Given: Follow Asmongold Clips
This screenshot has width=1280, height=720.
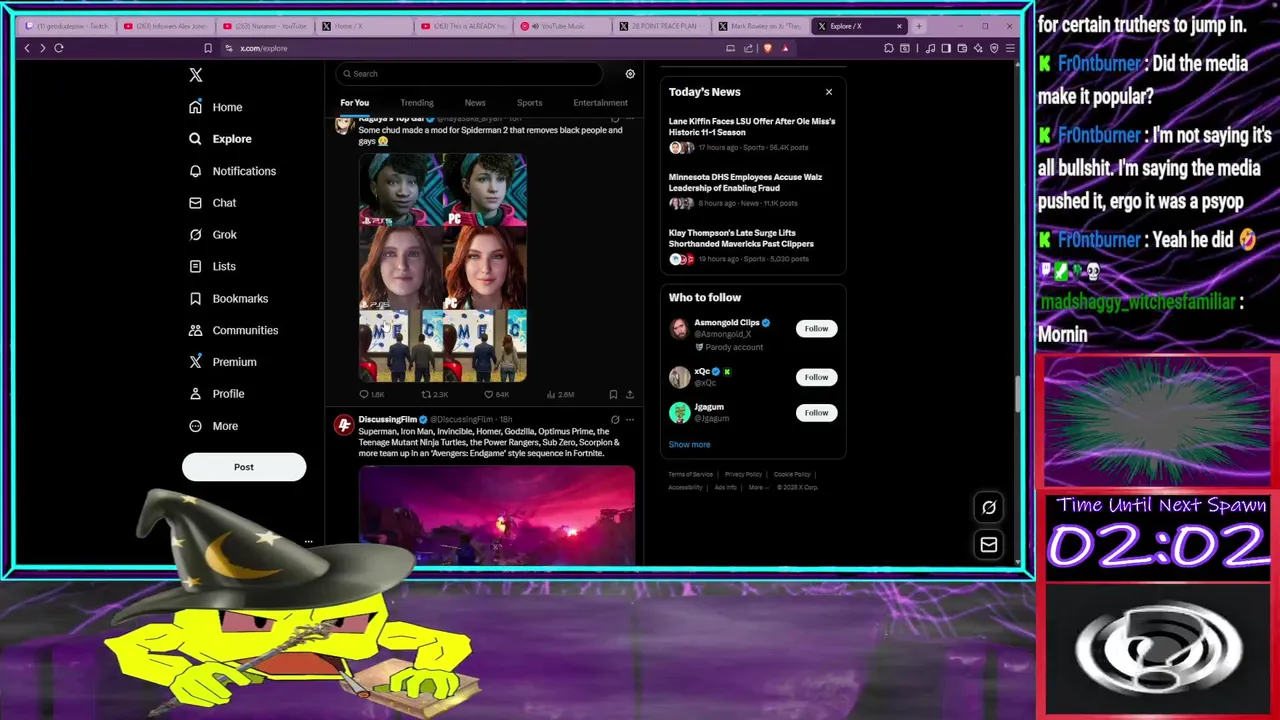Looking at the screenshot, I should pos(816,328).
